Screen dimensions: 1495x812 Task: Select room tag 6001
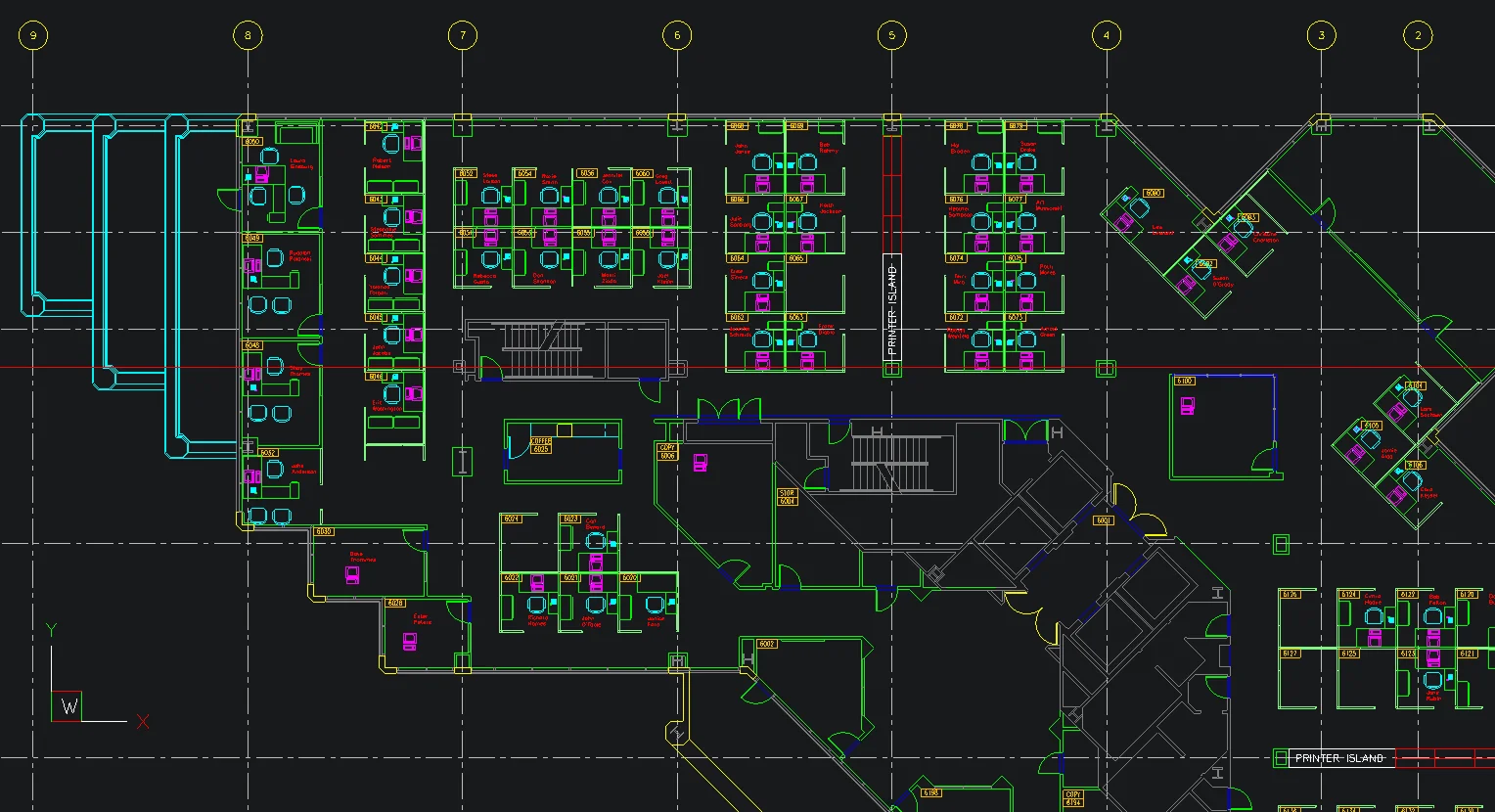[x=1105, y=520]
